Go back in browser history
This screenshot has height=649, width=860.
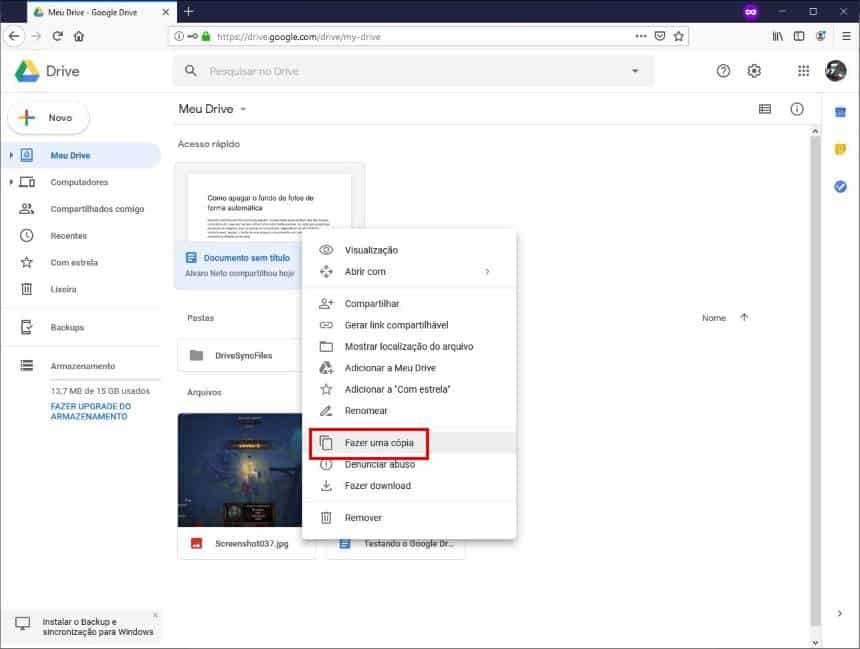(14, 36)
